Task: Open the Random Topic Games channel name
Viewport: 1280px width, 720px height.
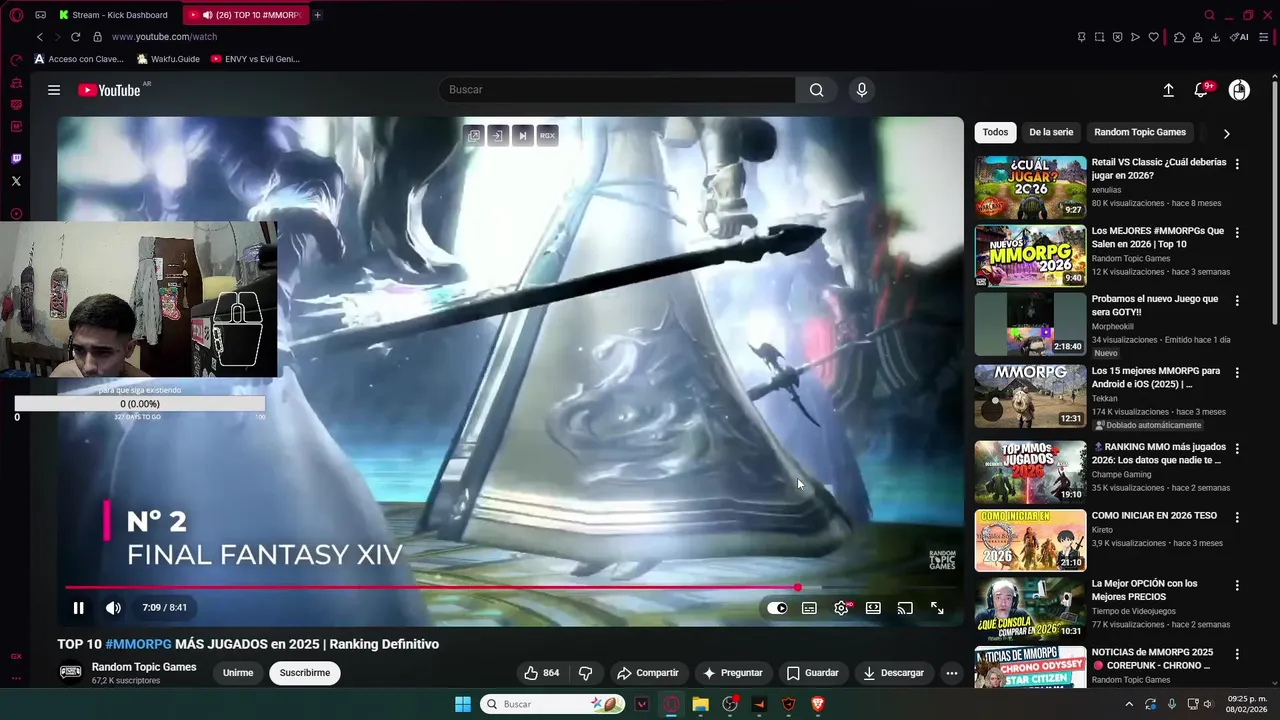Action: point(144,667)
